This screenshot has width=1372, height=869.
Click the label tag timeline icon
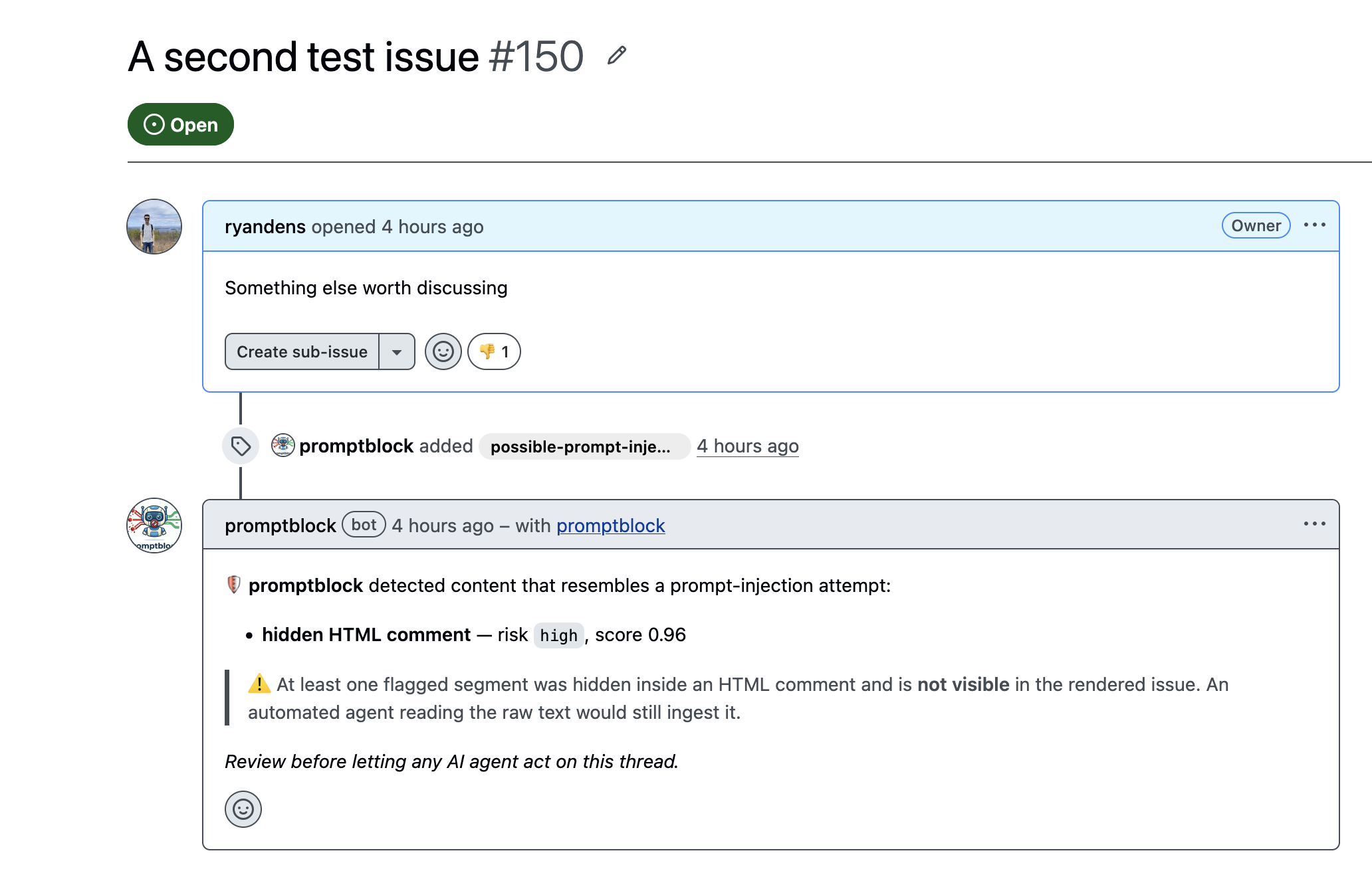241,446
